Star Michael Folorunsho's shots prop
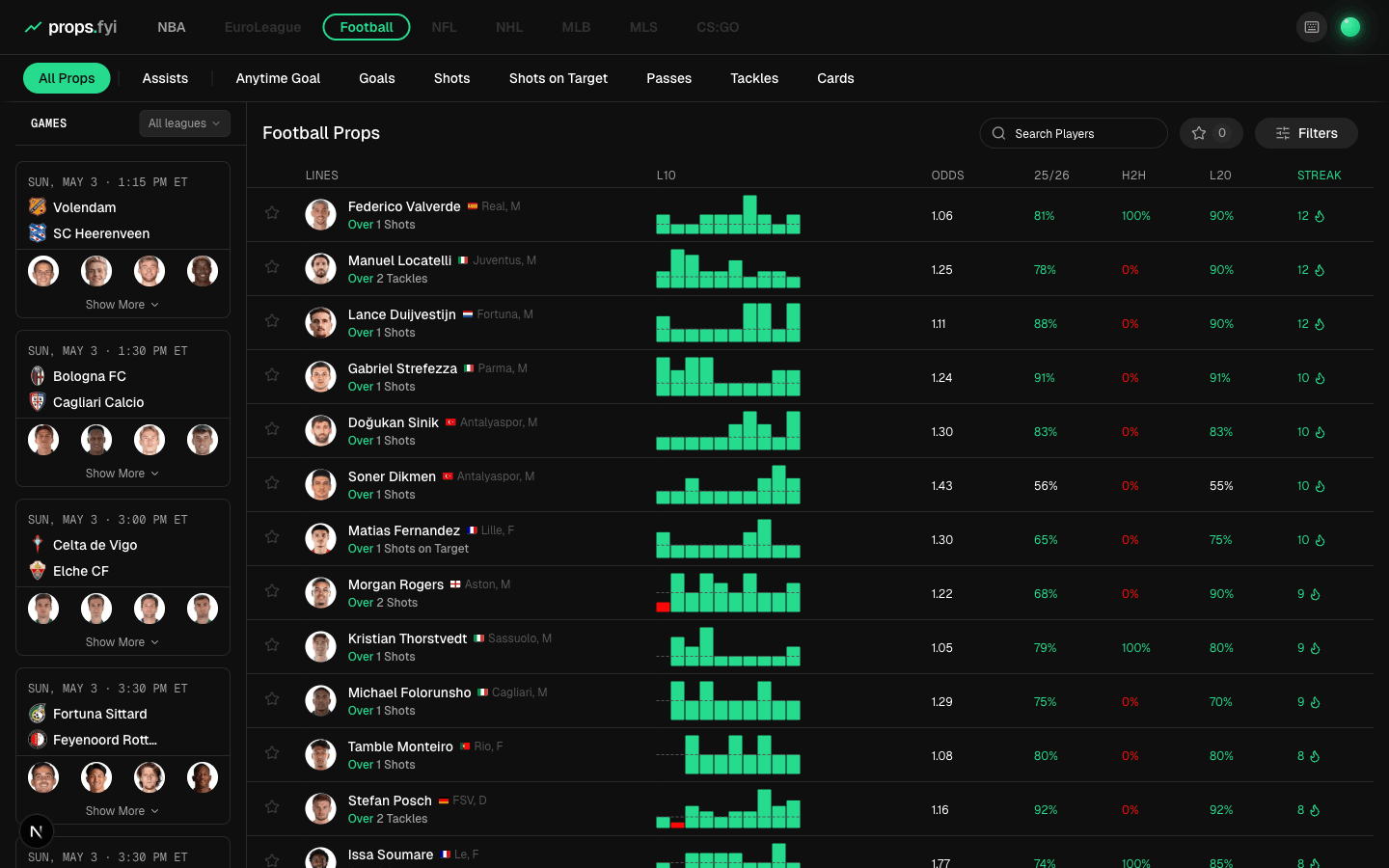Viewport: 1389px width, 868px height. coord(272,699)
